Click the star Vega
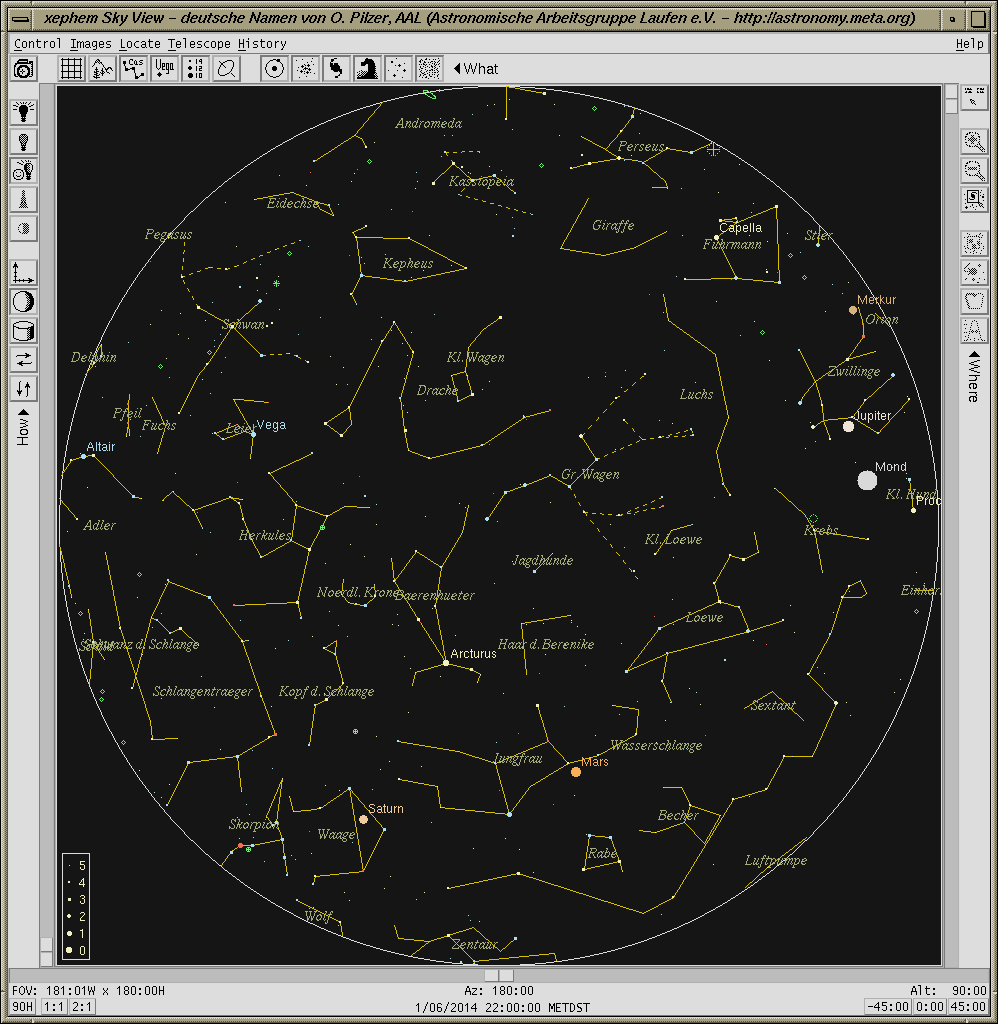The image size is (998, 1024). coord(253,434)
